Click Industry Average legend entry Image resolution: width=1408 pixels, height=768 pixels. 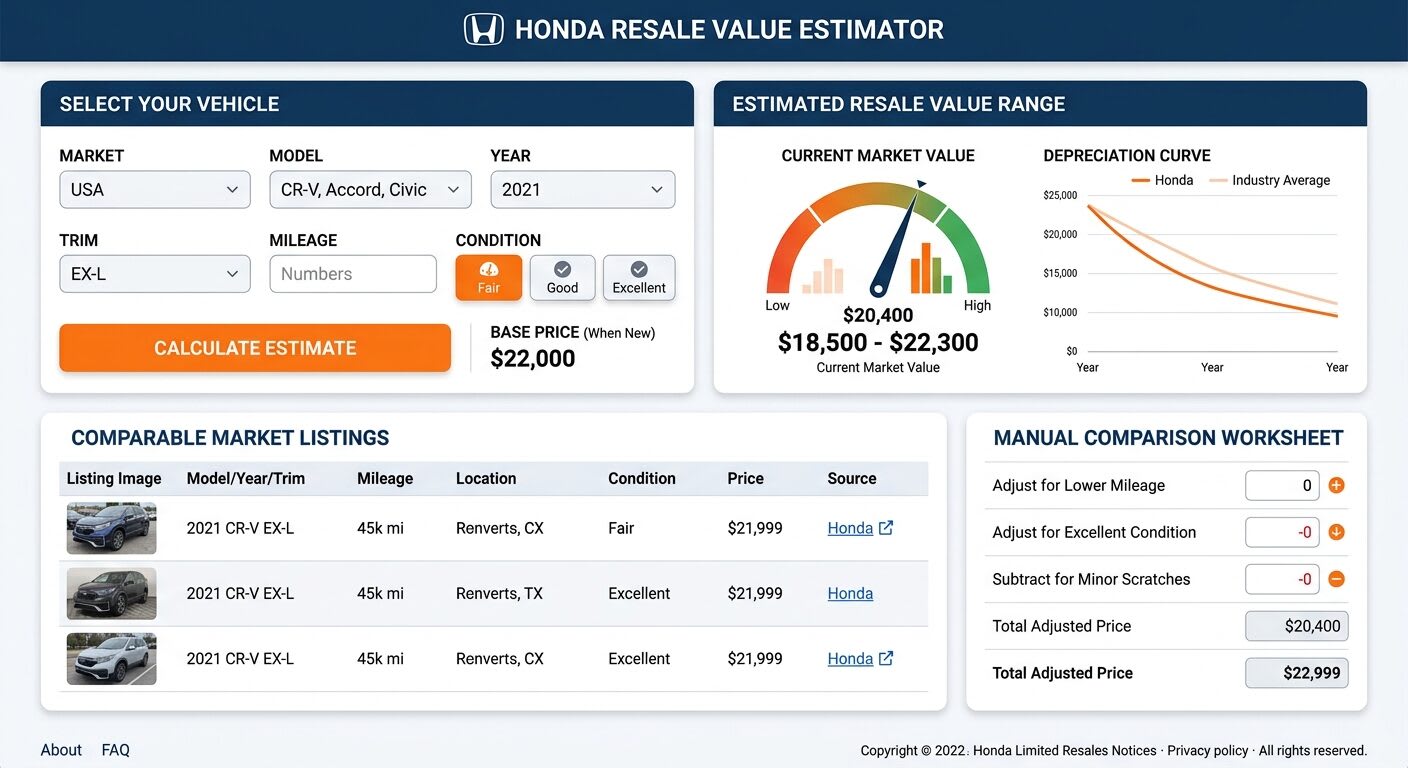tap(1270, 180)
